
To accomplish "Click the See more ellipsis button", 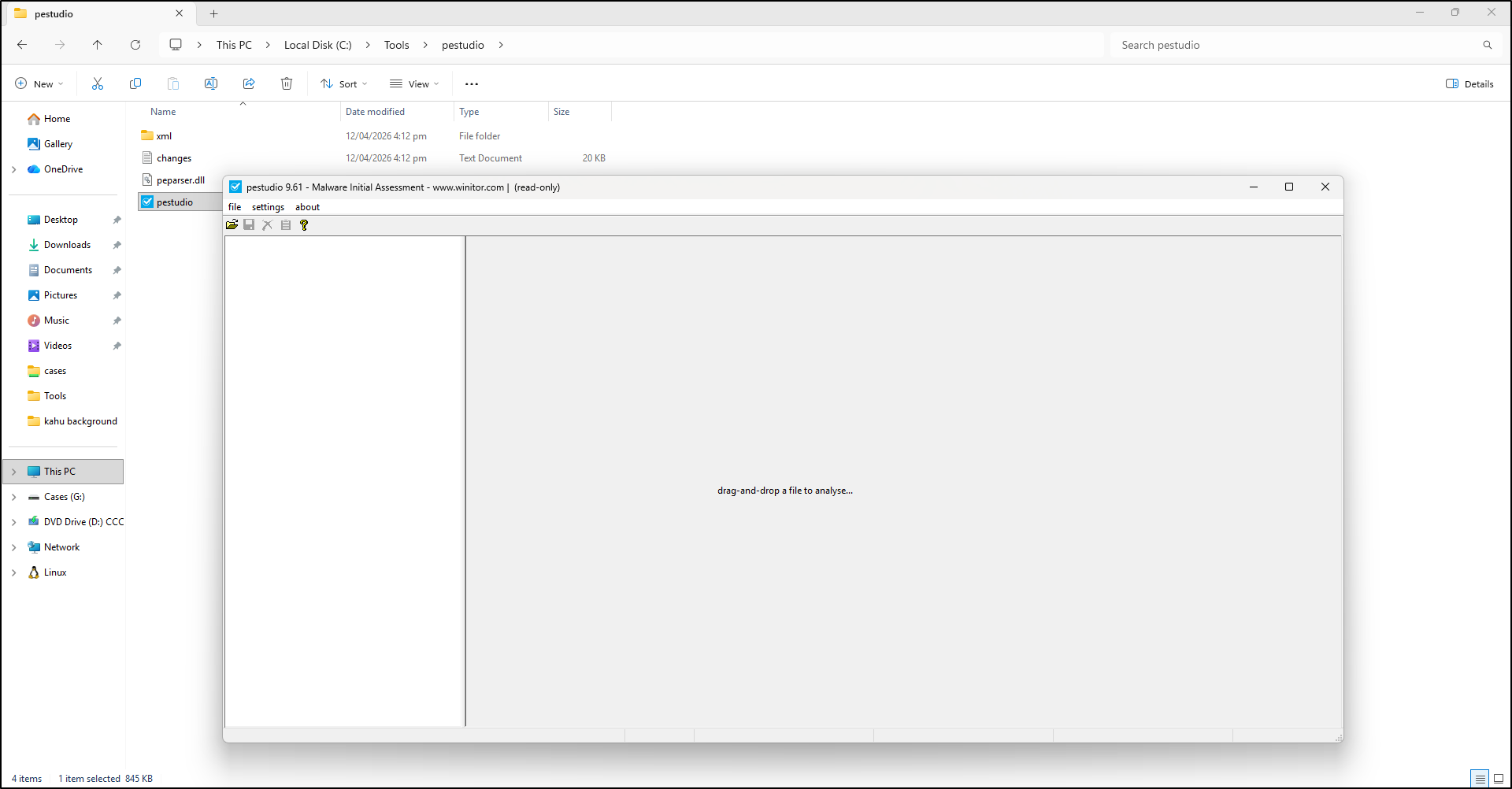I will [472, 83].
